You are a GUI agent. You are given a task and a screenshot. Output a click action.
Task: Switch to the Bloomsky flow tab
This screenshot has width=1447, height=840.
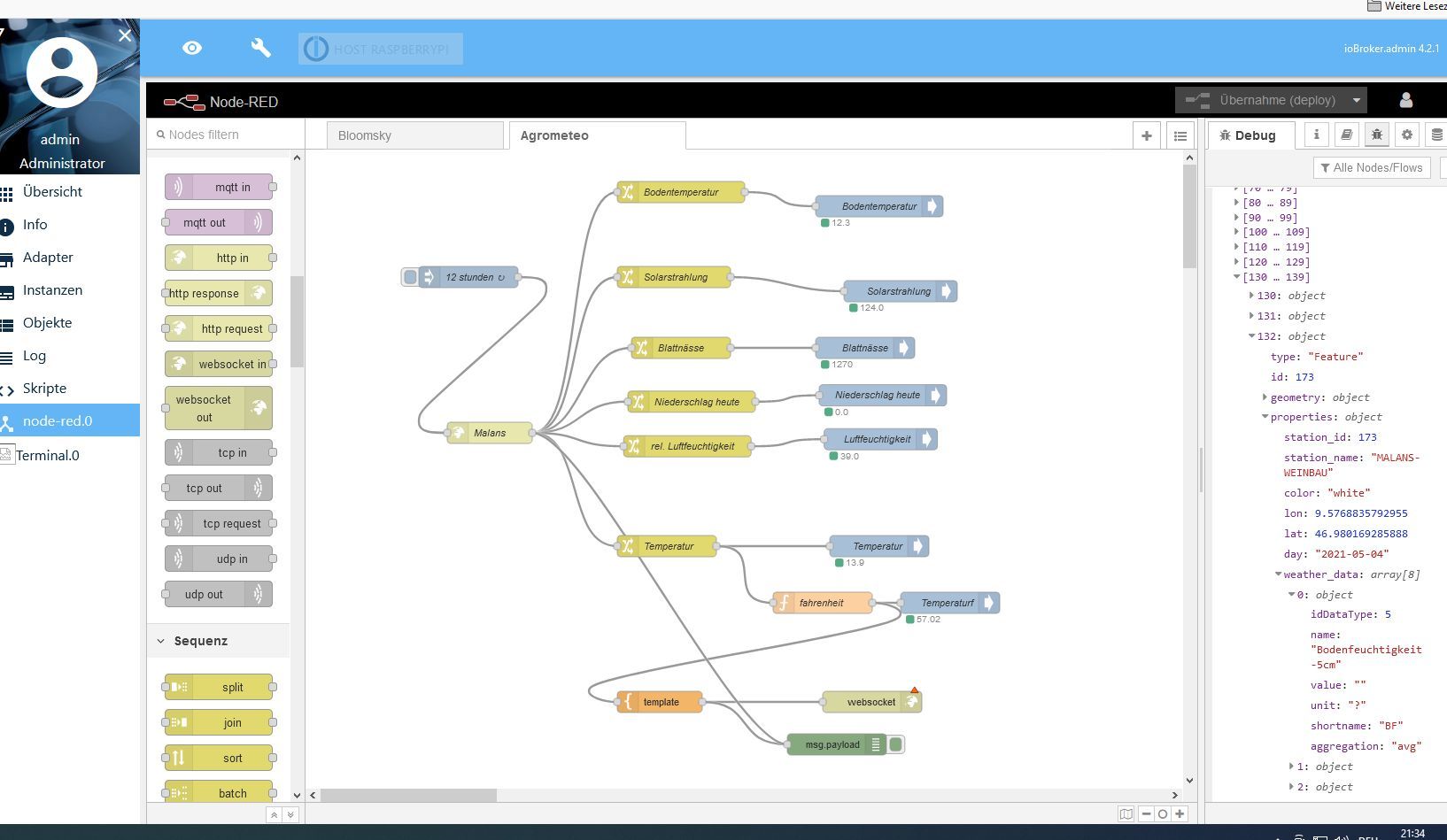415,135
